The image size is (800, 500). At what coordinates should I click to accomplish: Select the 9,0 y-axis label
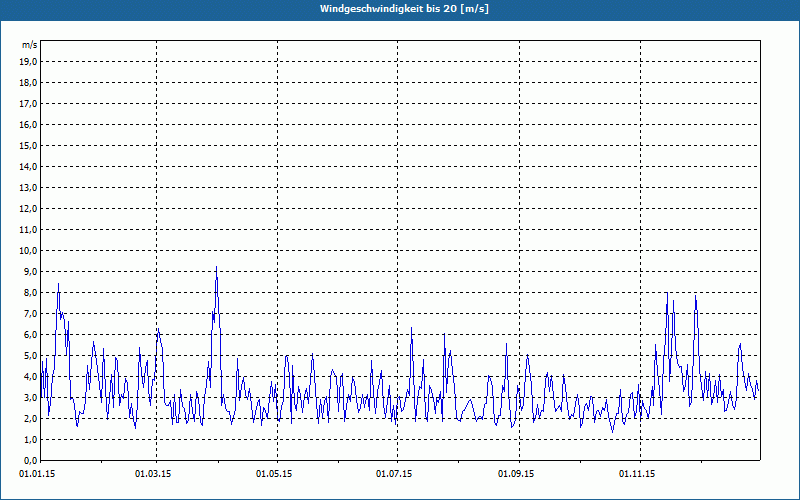[31, 271]
